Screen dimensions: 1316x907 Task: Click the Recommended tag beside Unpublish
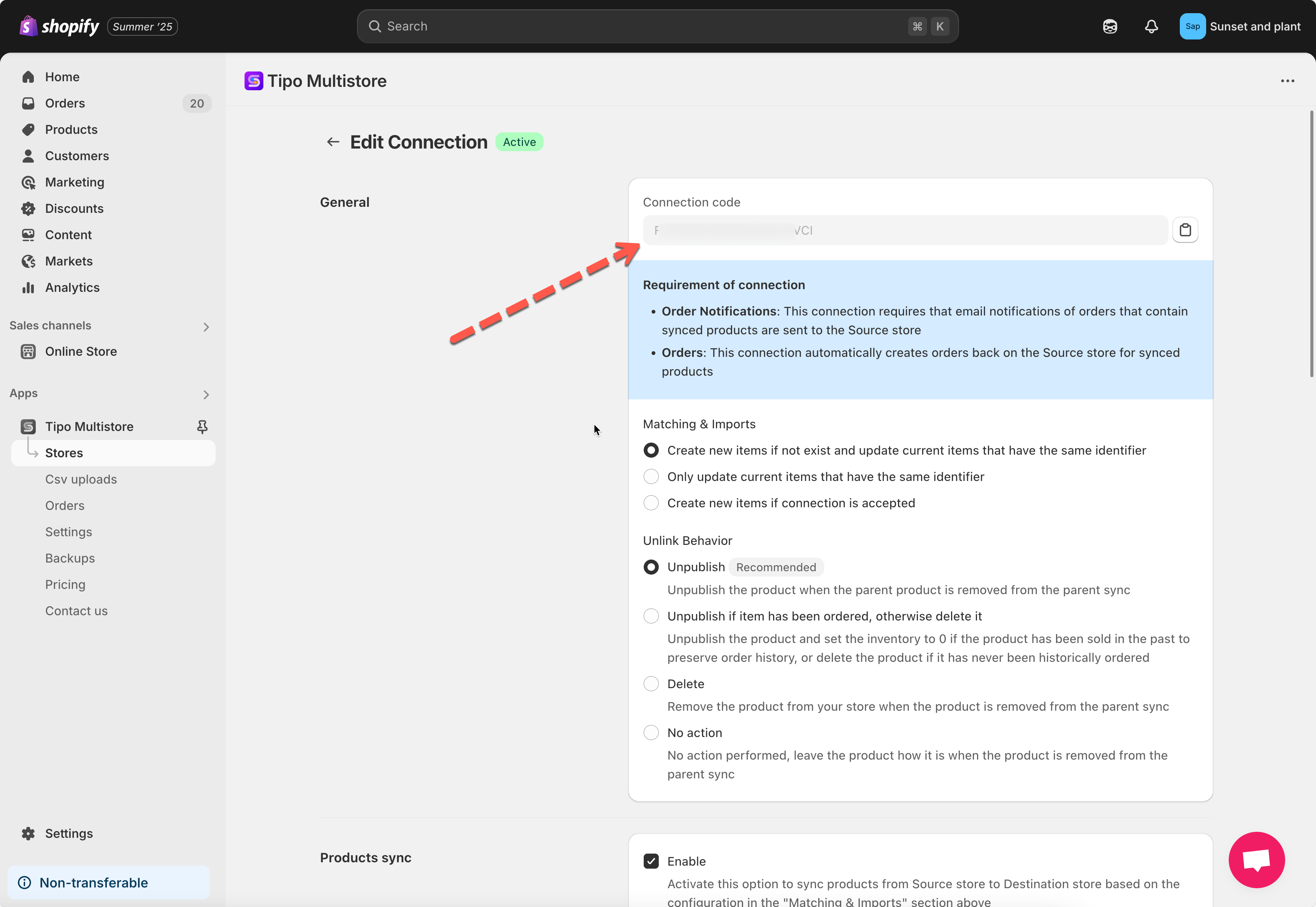(776, 567)
